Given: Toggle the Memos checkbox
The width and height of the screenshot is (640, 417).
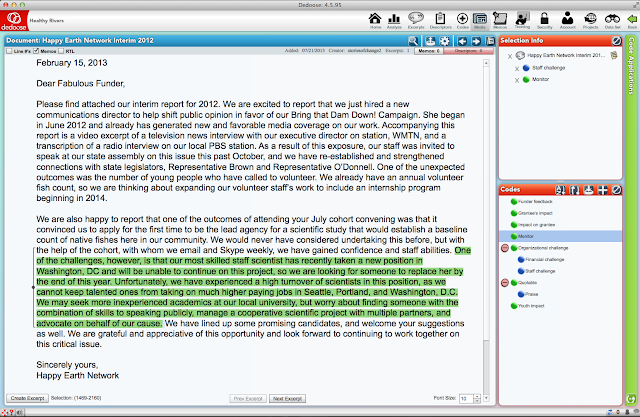Looking at the screenshot, I should click(36, 51).
